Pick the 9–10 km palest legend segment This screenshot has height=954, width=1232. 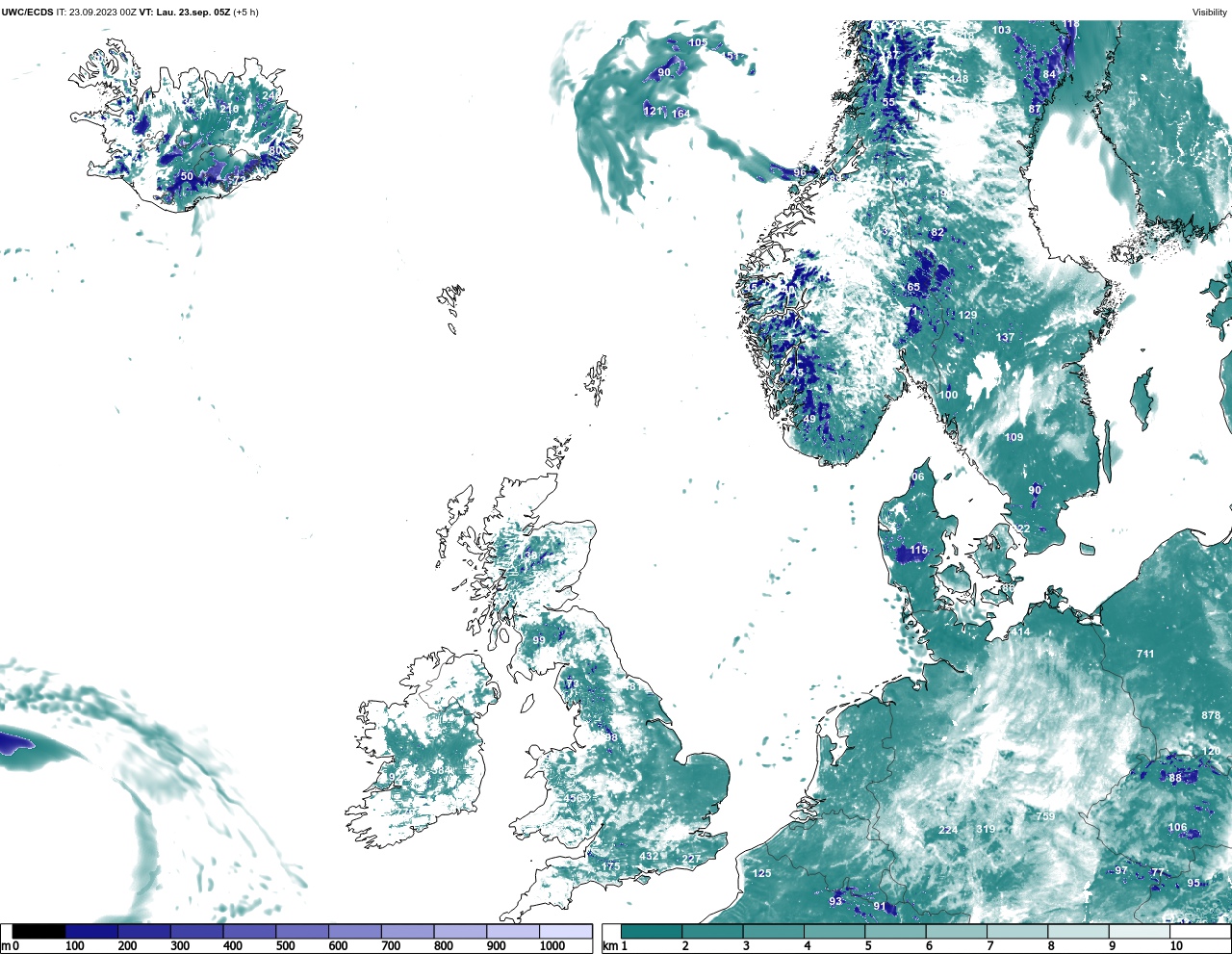pyautogui.click(x=1139, y=932)
